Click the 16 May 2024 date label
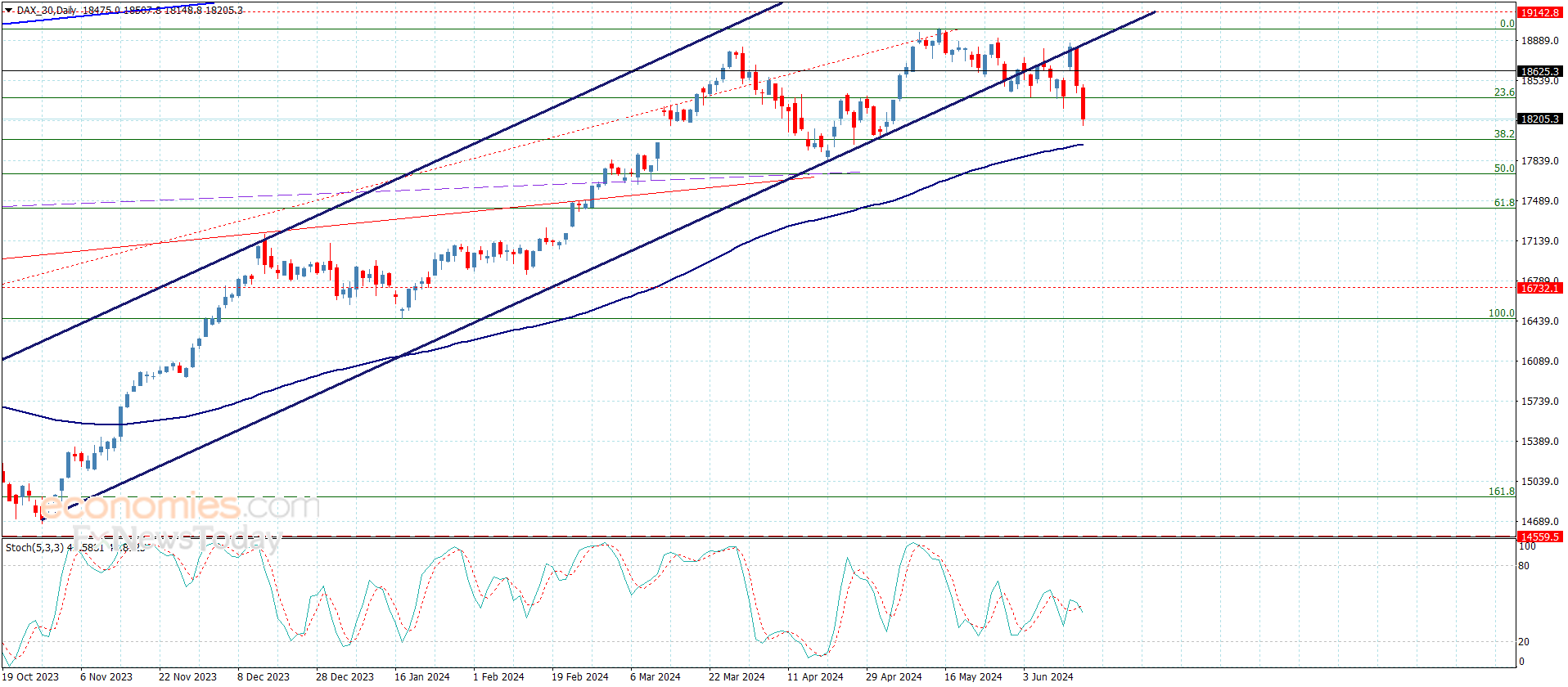The height and width of the screenshot is (687, 1568). 973,676
